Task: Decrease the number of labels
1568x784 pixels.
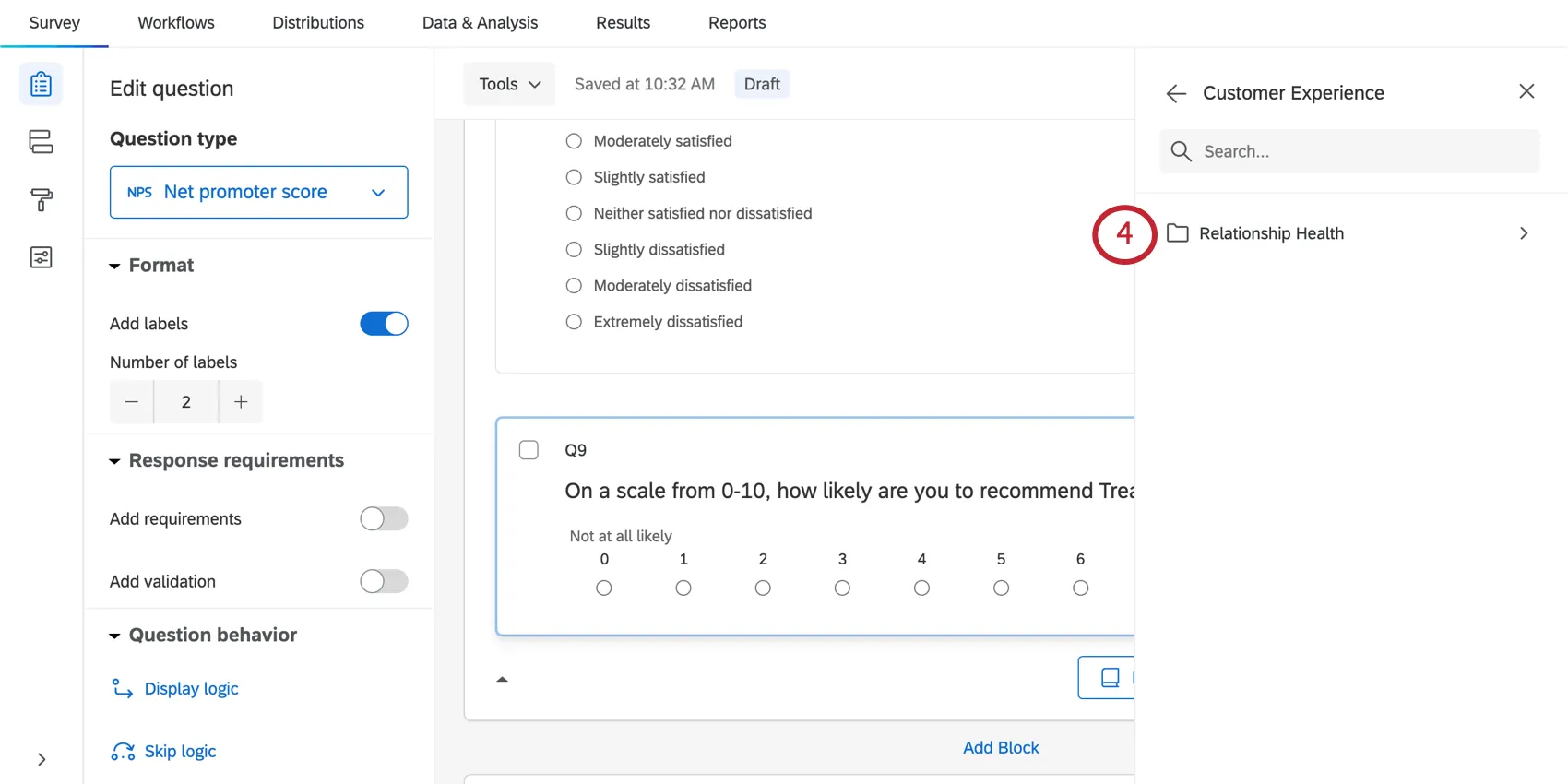Action: (x=132, y=402)
